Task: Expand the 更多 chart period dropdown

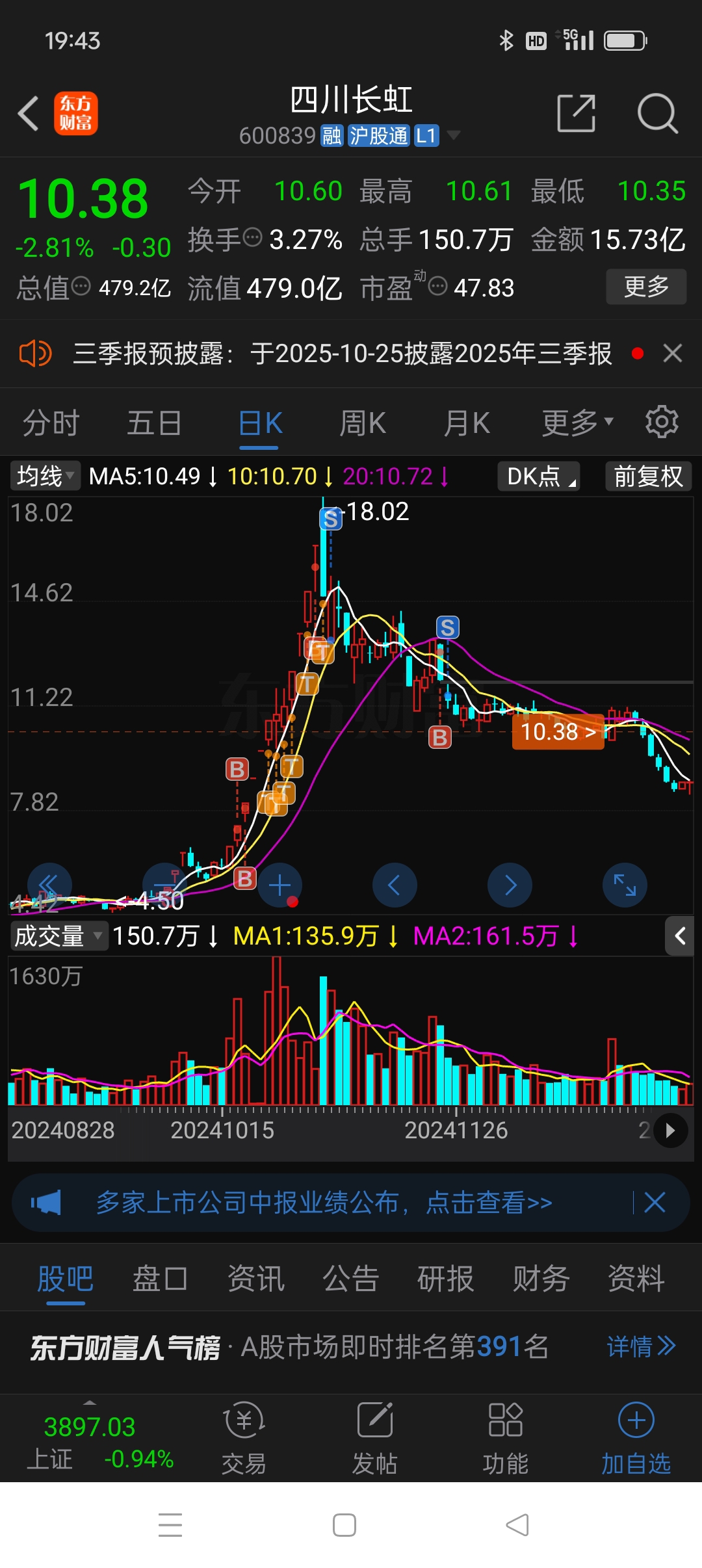Action: pyautogui.click(x=578, y=423)
